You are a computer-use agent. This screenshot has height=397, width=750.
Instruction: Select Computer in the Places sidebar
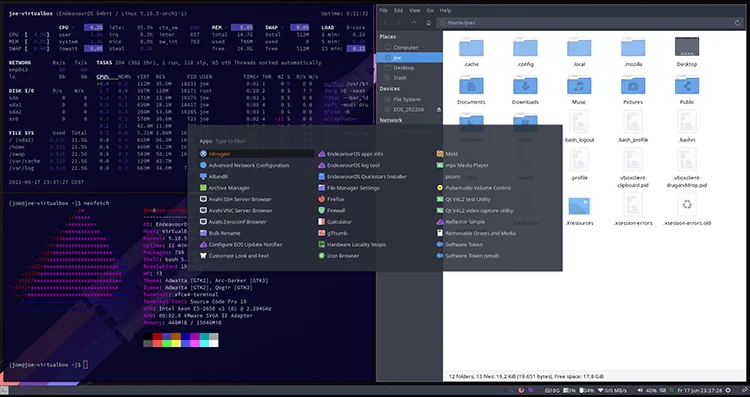tap(410, 47)
